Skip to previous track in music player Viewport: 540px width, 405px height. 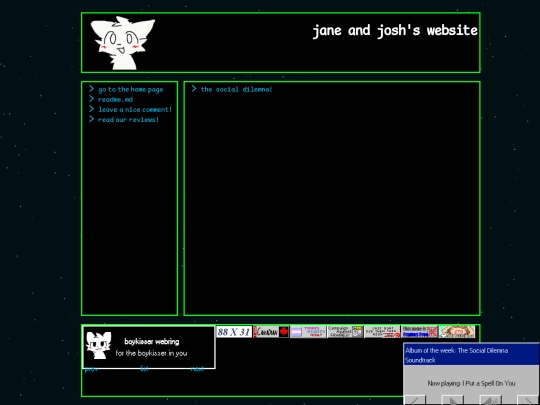click(414, 401)
